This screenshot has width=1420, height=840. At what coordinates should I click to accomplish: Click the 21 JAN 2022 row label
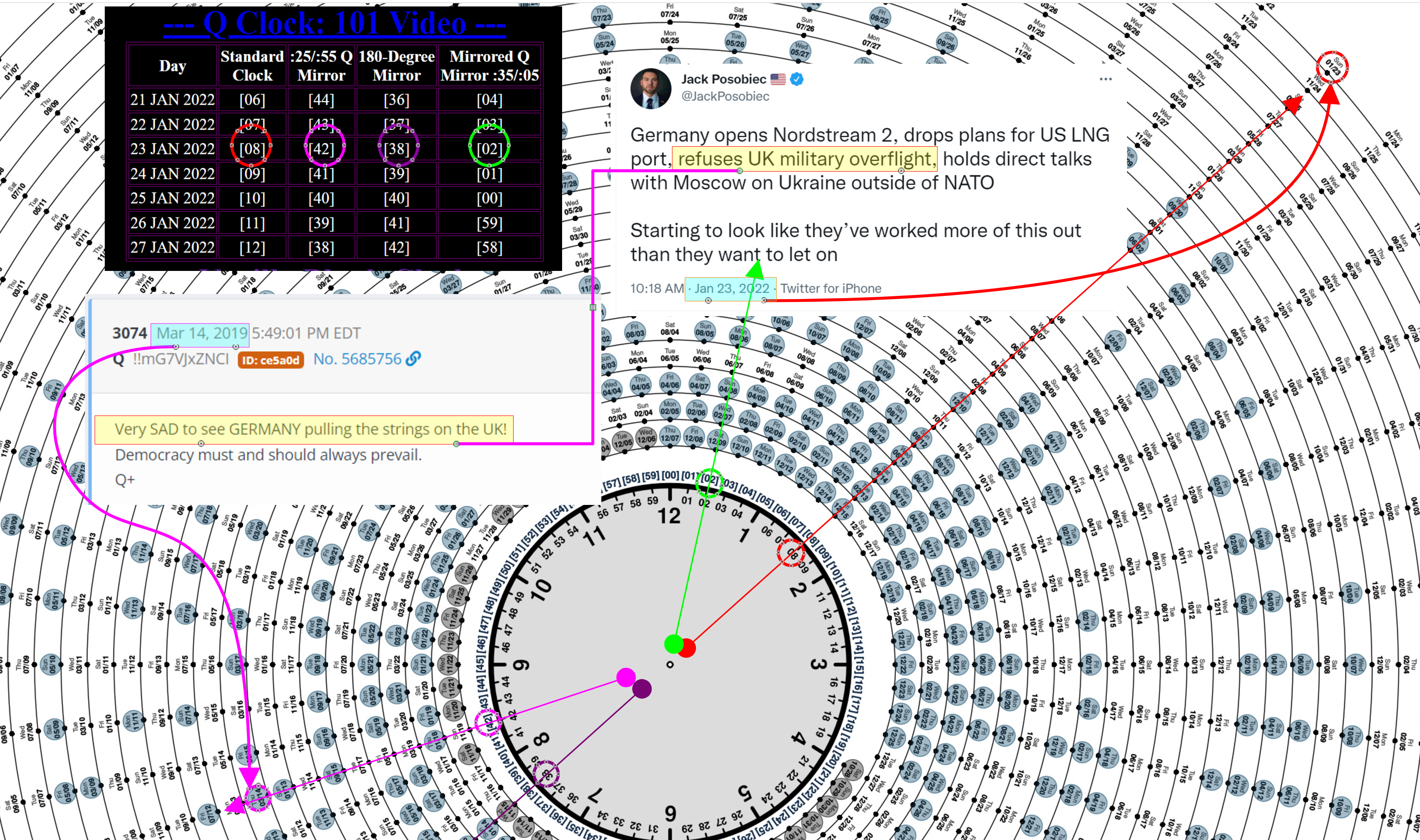(x=172, y=100)
